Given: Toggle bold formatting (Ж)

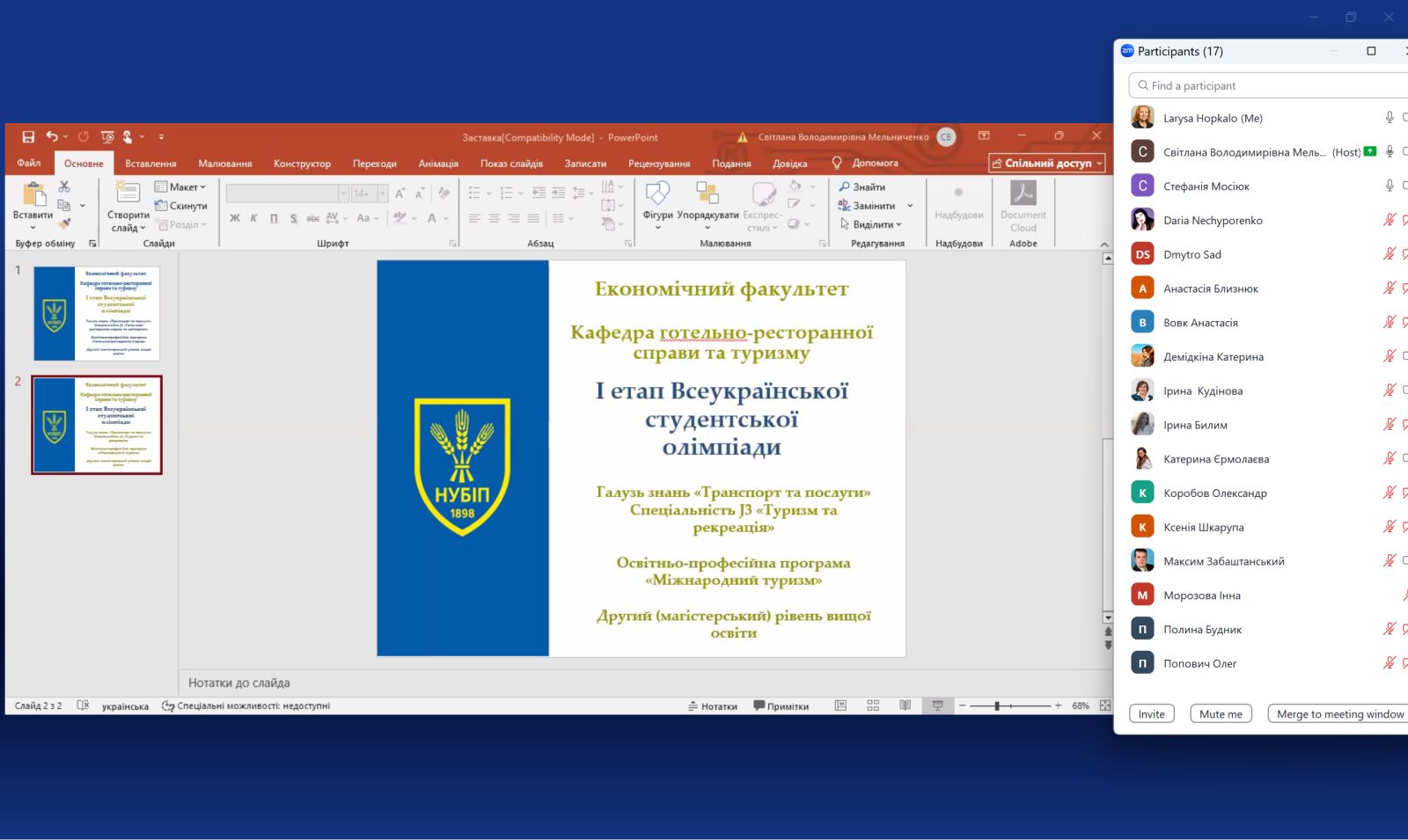Looking at the screenshot, I should coord(235,218).
